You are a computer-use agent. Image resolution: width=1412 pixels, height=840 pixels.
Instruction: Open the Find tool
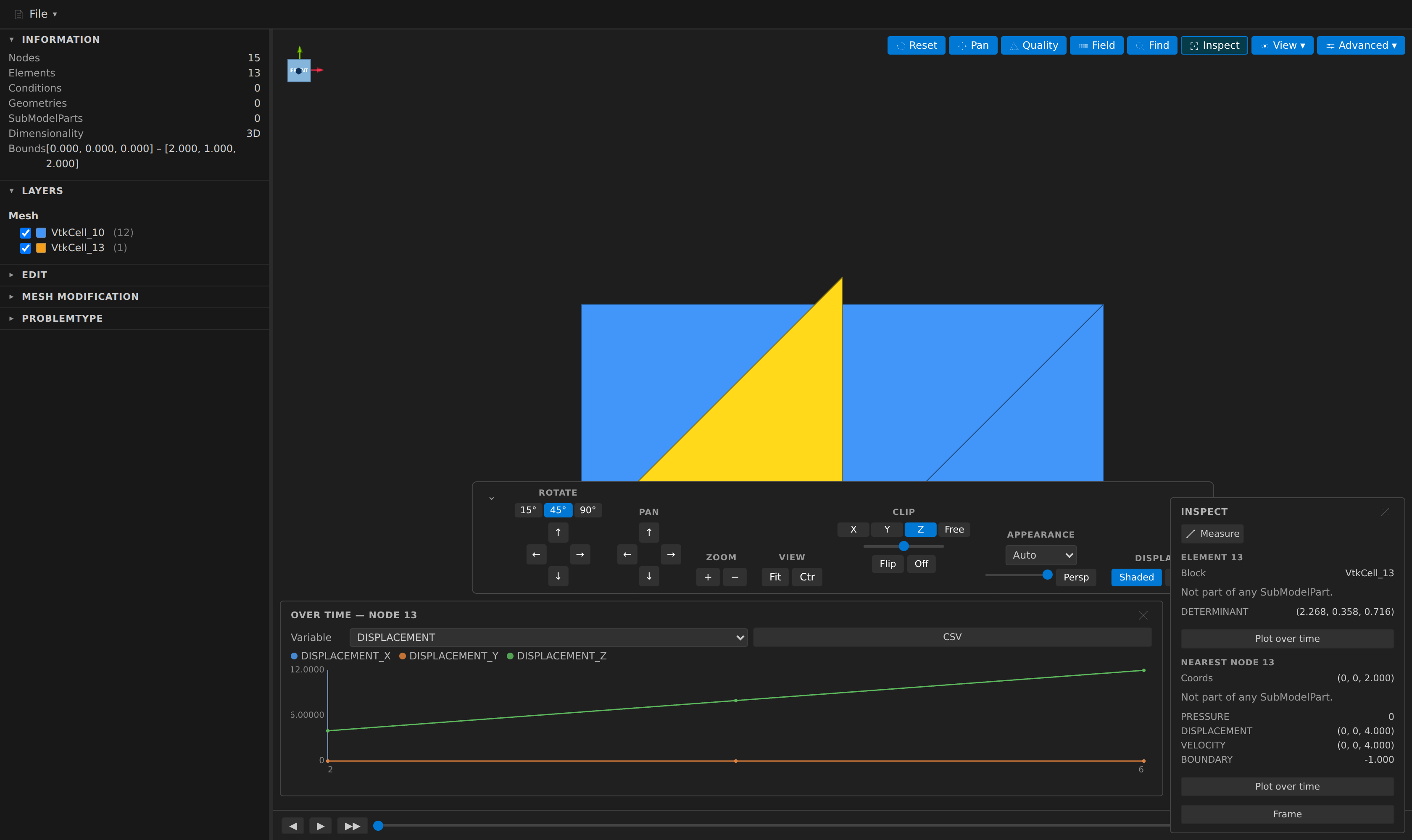(1151, 45)
